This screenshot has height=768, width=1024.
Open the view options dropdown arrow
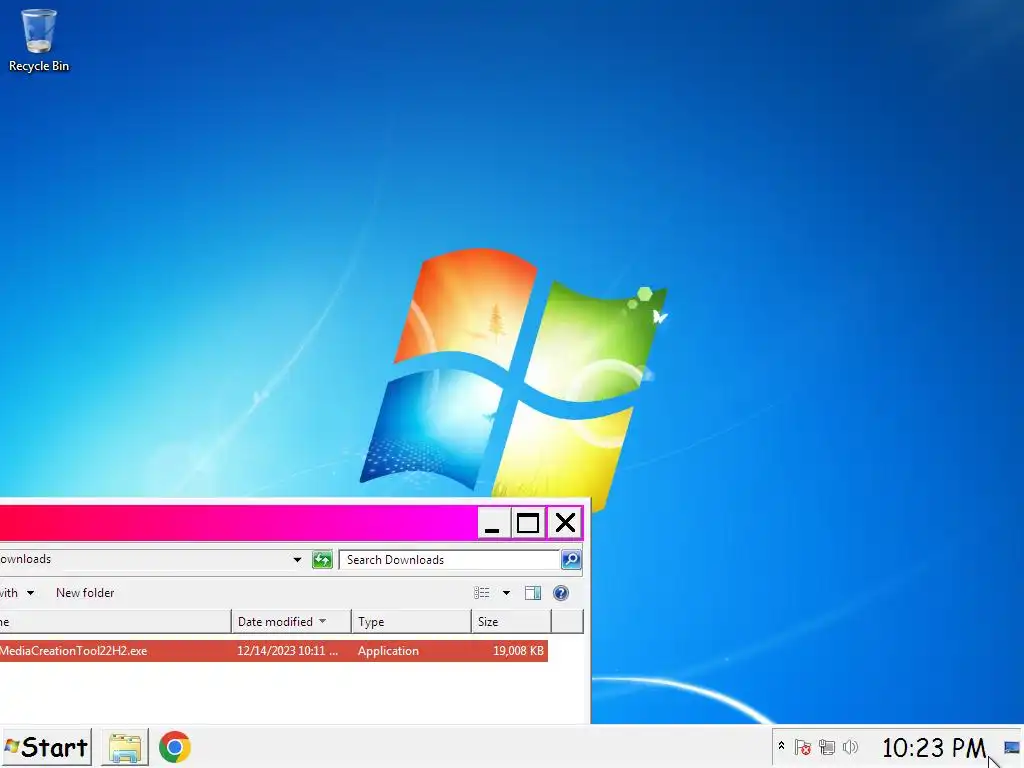[x=506, y=593]
